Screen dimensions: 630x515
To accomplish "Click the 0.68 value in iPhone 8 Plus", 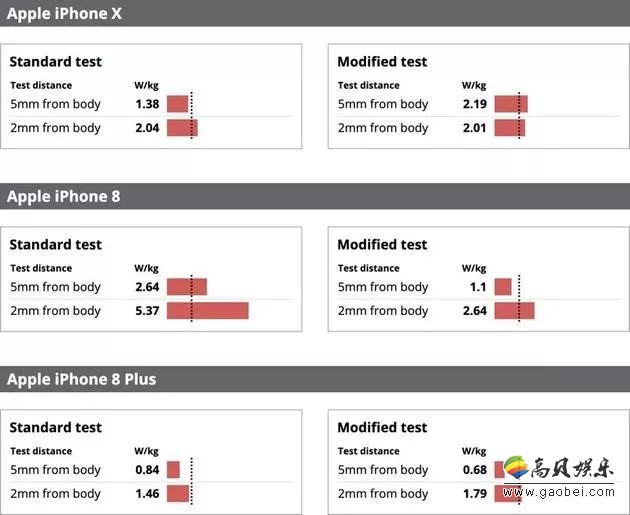I will [x=475, y=469].
